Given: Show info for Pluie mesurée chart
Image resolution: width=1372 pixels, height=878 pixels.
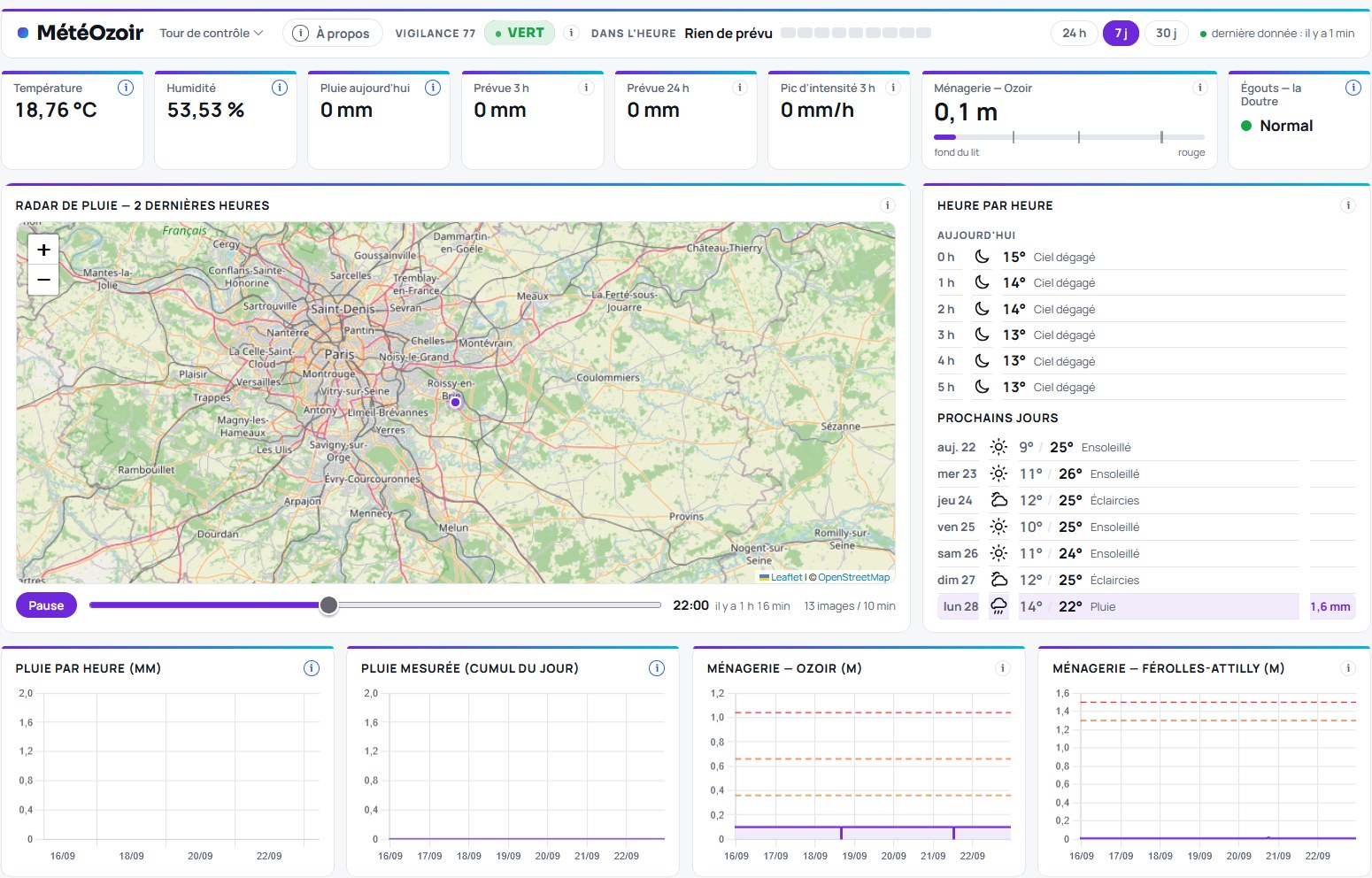Looking at the screenshot, I should tap(657, 668).
